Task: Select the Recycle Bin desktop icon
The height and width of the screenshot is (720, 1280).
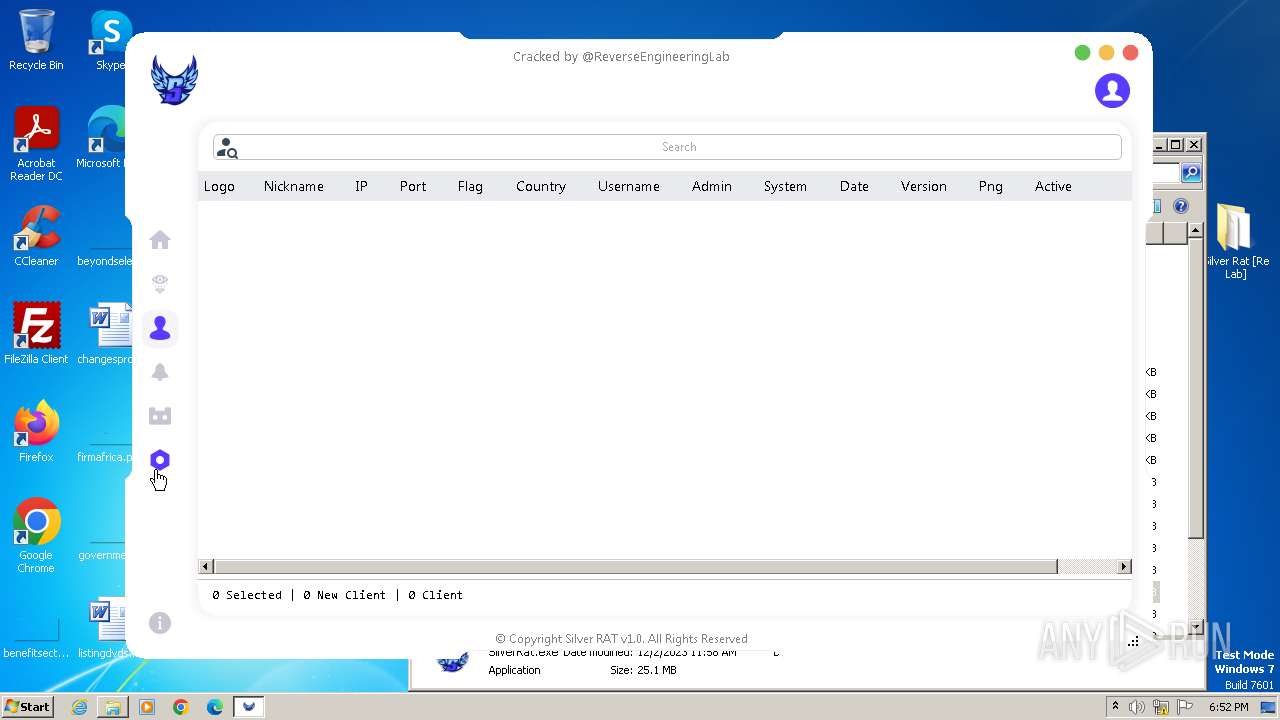Action: [x=36, y=40]
